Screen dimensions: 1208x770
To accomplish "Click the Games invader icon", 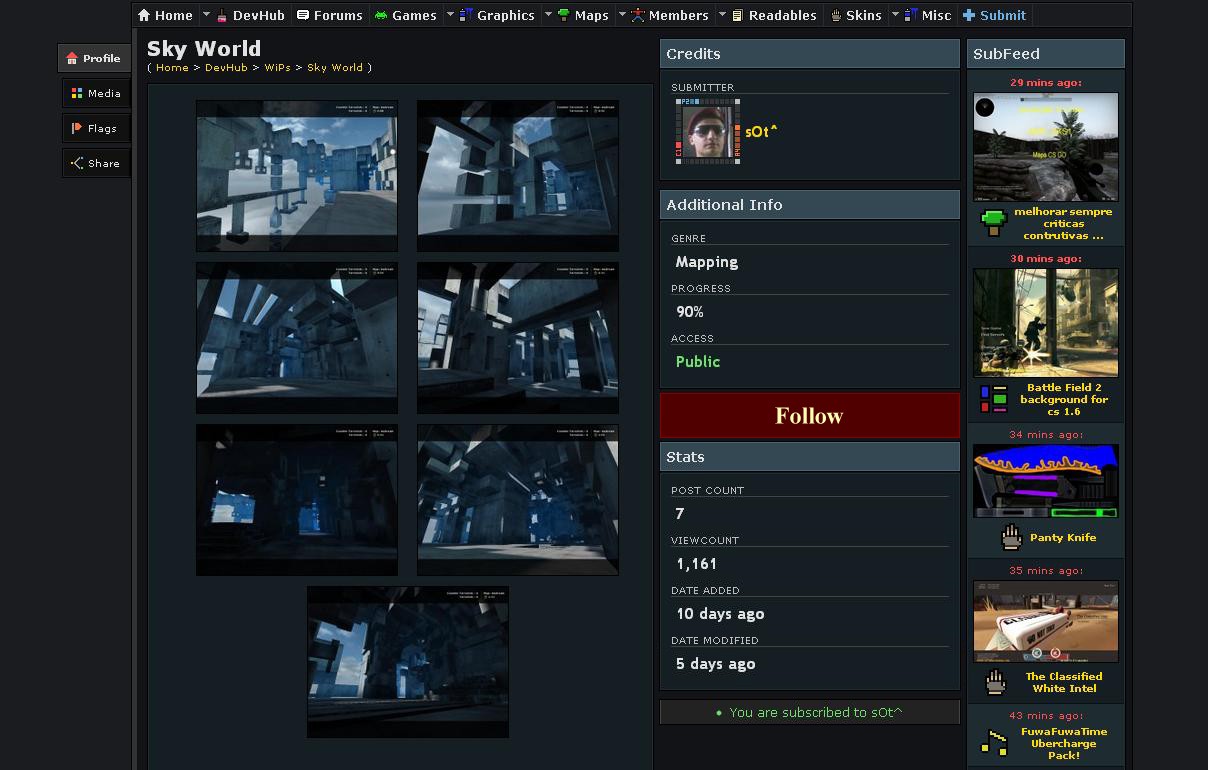I will pos(381,15).
